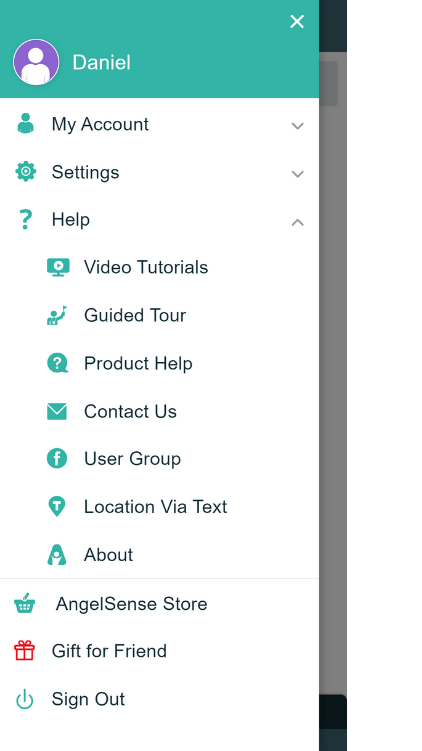422x751 pixels.
Task: Click the Video Tutorials monitor icon
Action: point(58,267)
